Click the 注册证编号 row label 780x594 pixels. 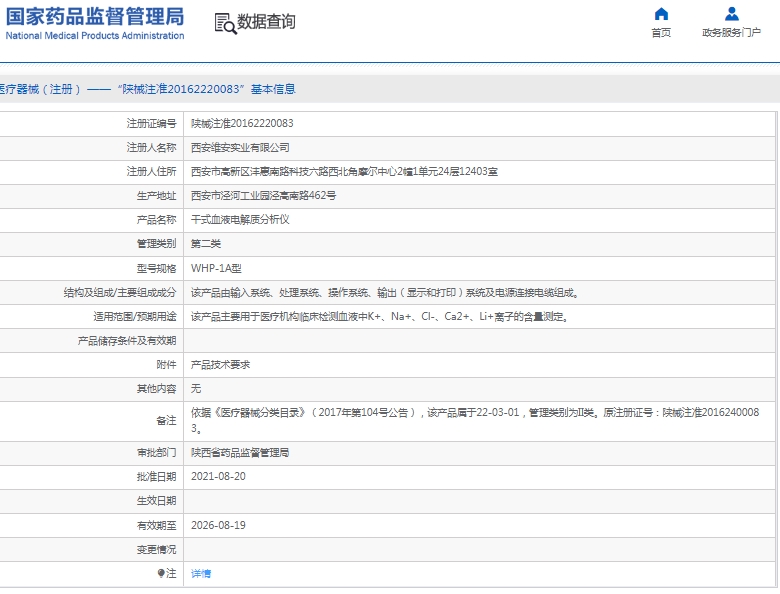click(151, 123)
